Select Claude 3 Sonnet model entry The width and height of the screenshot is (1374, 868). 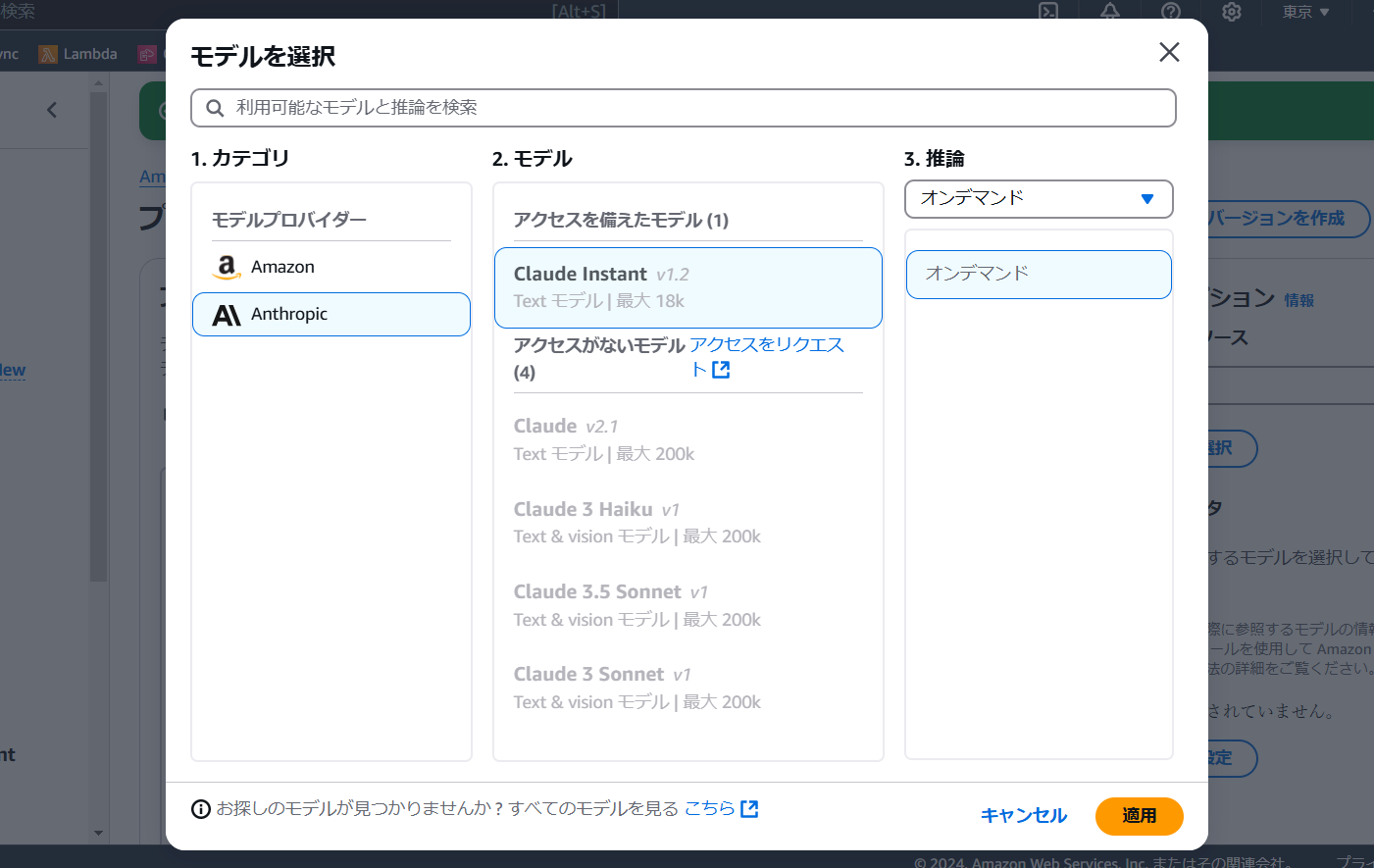click(x=688, y=688)
